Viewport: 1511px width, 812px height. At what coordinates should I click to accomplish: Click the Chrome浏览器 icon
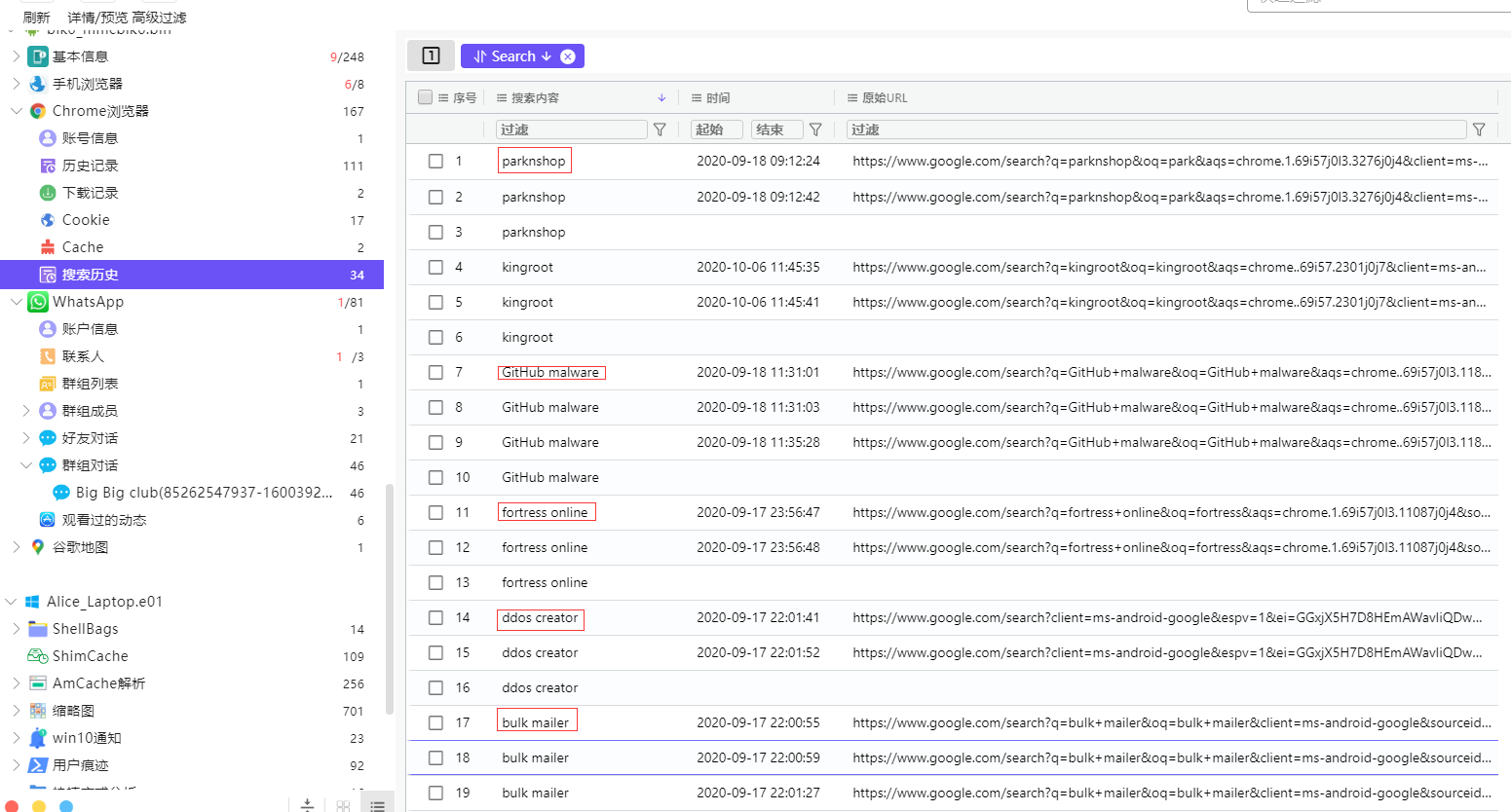[x=38, y=111]
